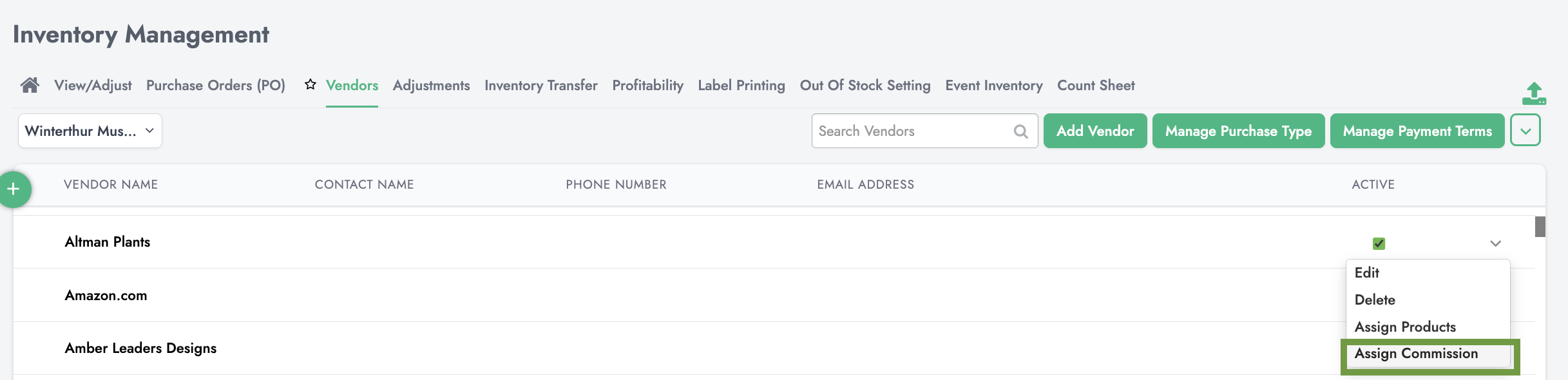Expand the green chevron dropdown next to Manage Payment Terms
1568x380 pixels.
tap(1525, 131)
